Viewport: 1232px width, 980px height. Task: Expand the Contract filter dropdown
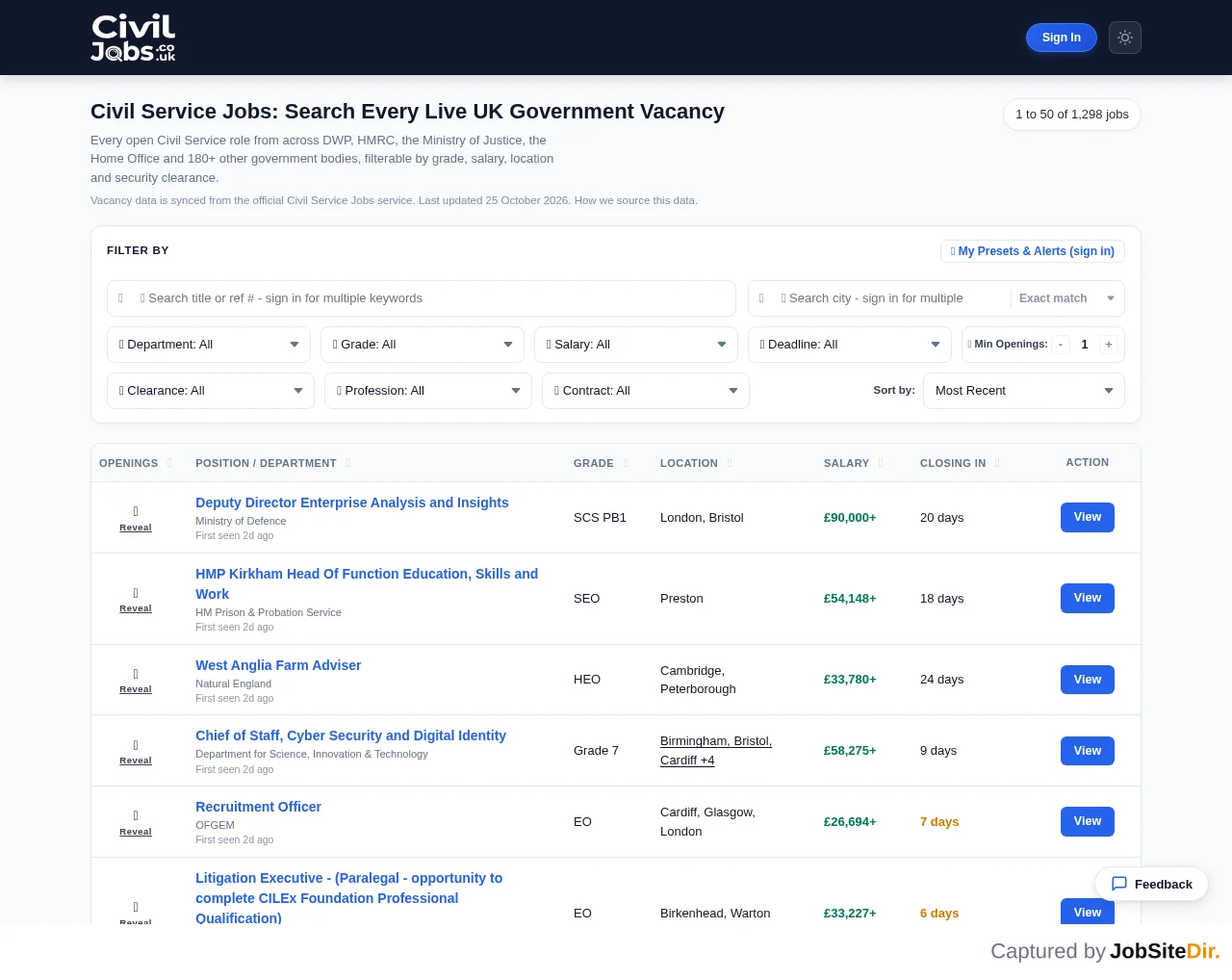[646, 391]
